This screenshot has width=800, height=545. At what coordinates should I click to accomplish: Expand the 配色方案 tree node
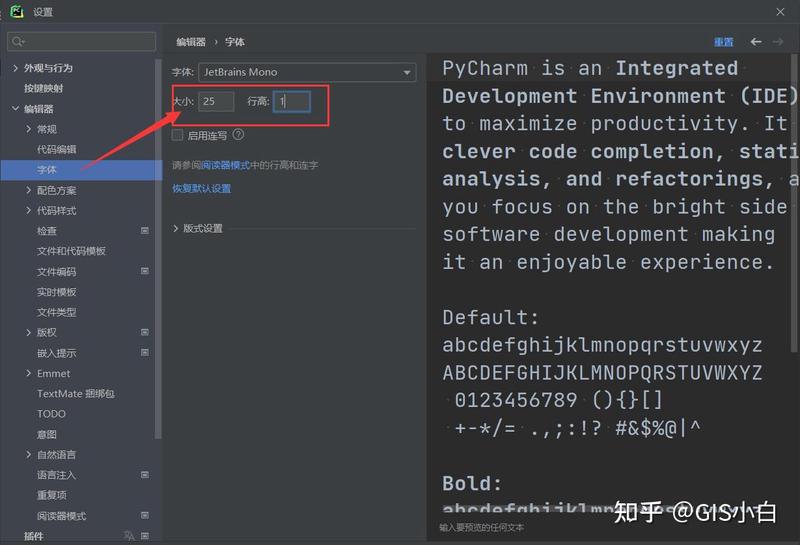point(29,190)
